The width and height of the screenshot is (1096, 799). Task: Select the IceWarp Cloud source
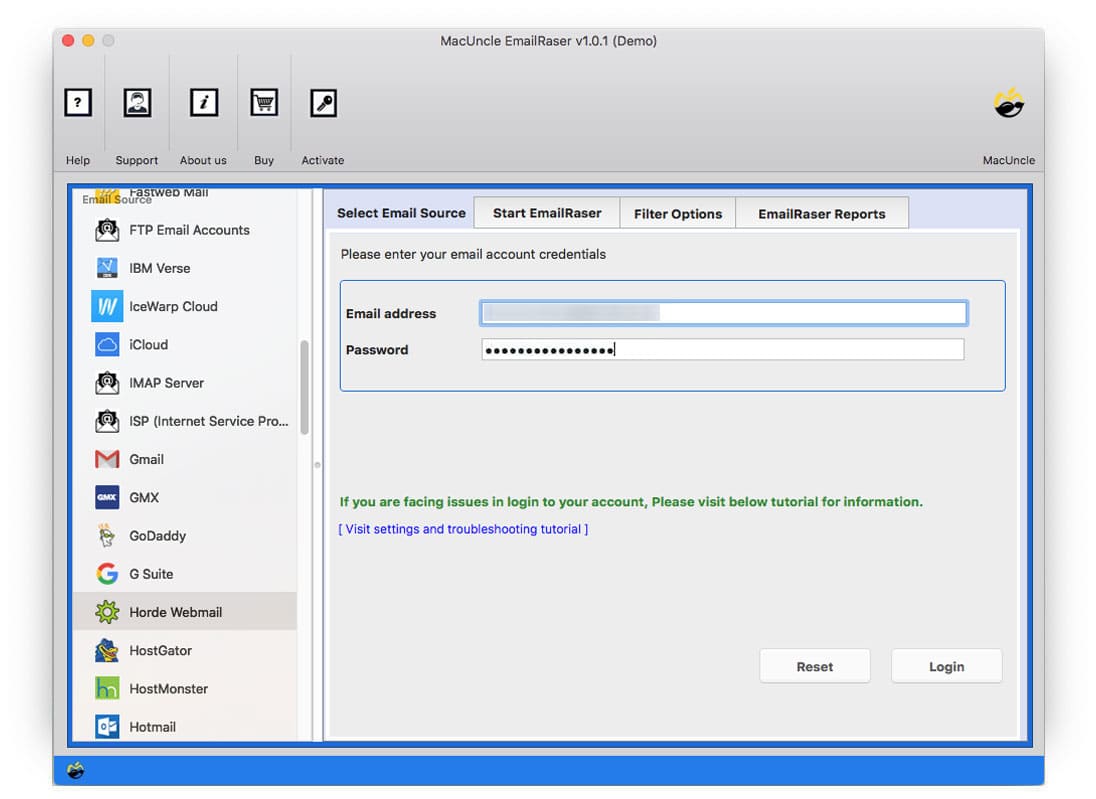tap(107, 306)
